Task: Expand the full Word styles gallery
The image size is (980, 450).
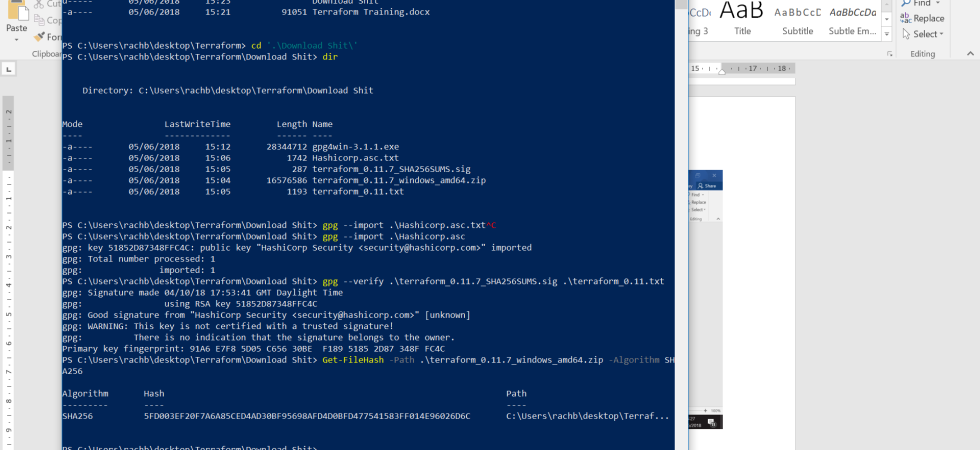Action: (x=887, y=33)
